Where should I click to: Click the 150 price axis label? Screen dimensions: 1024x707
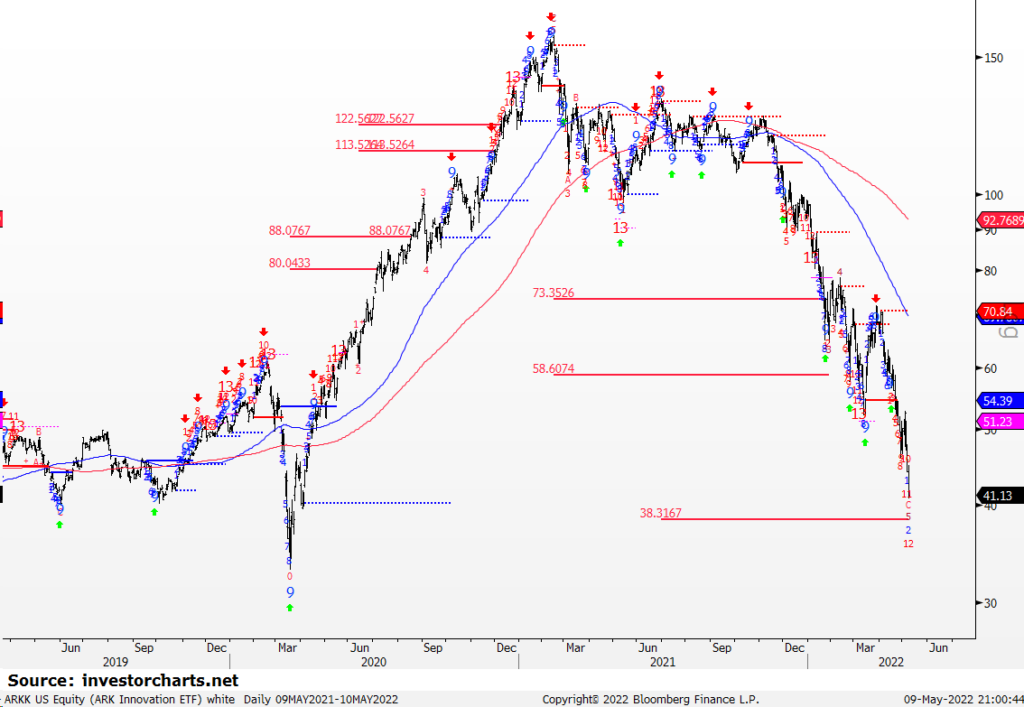click(x=993, y=57)
